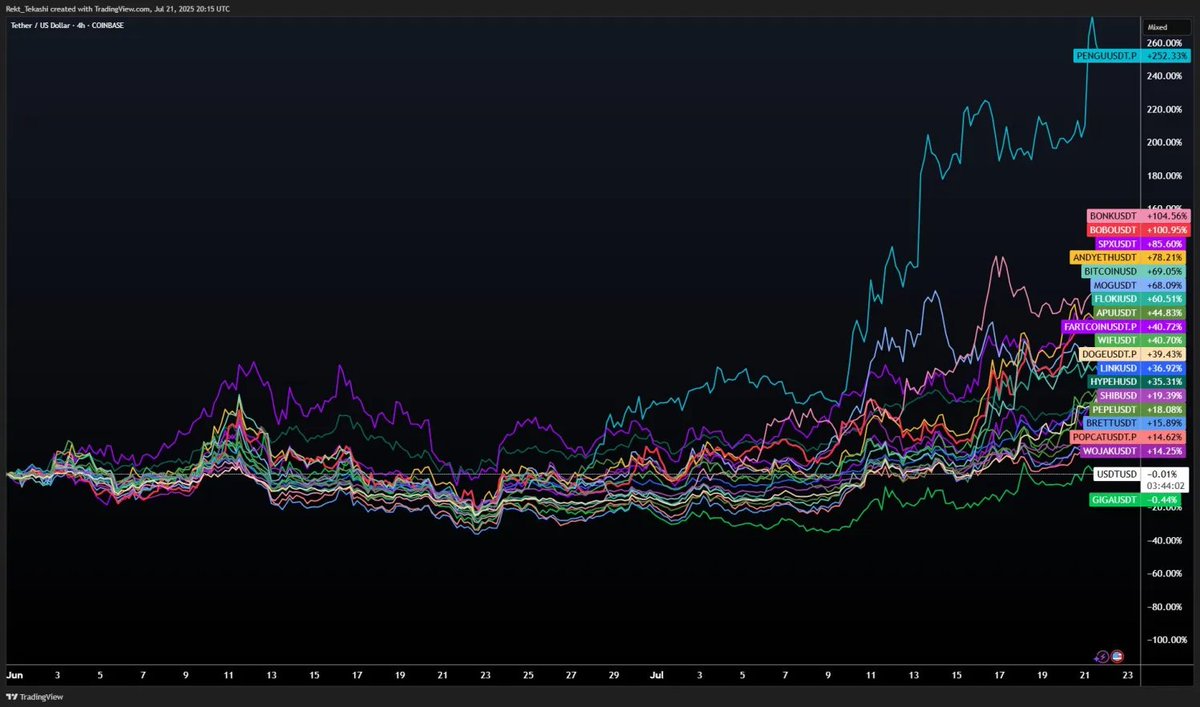Select the WIFUSDT price label
This screenshot has height=707, width=1200.
click(1119, 341)
